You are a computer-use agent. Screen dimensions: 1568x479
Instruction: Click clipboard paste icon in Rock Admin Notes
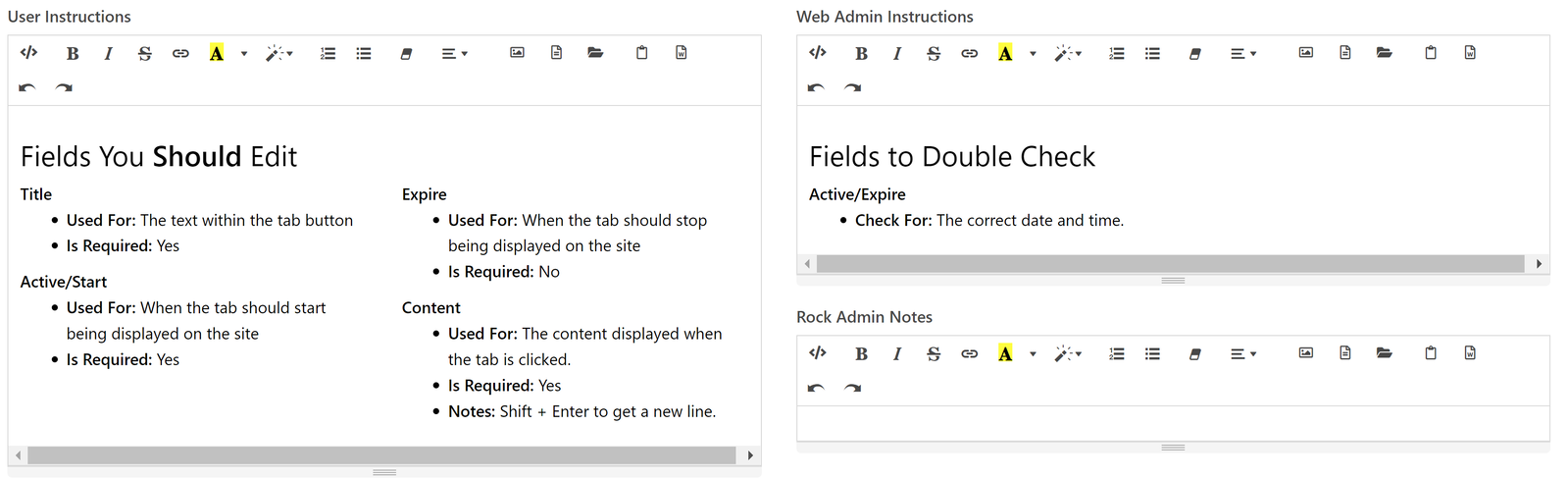pos(1431,353)
